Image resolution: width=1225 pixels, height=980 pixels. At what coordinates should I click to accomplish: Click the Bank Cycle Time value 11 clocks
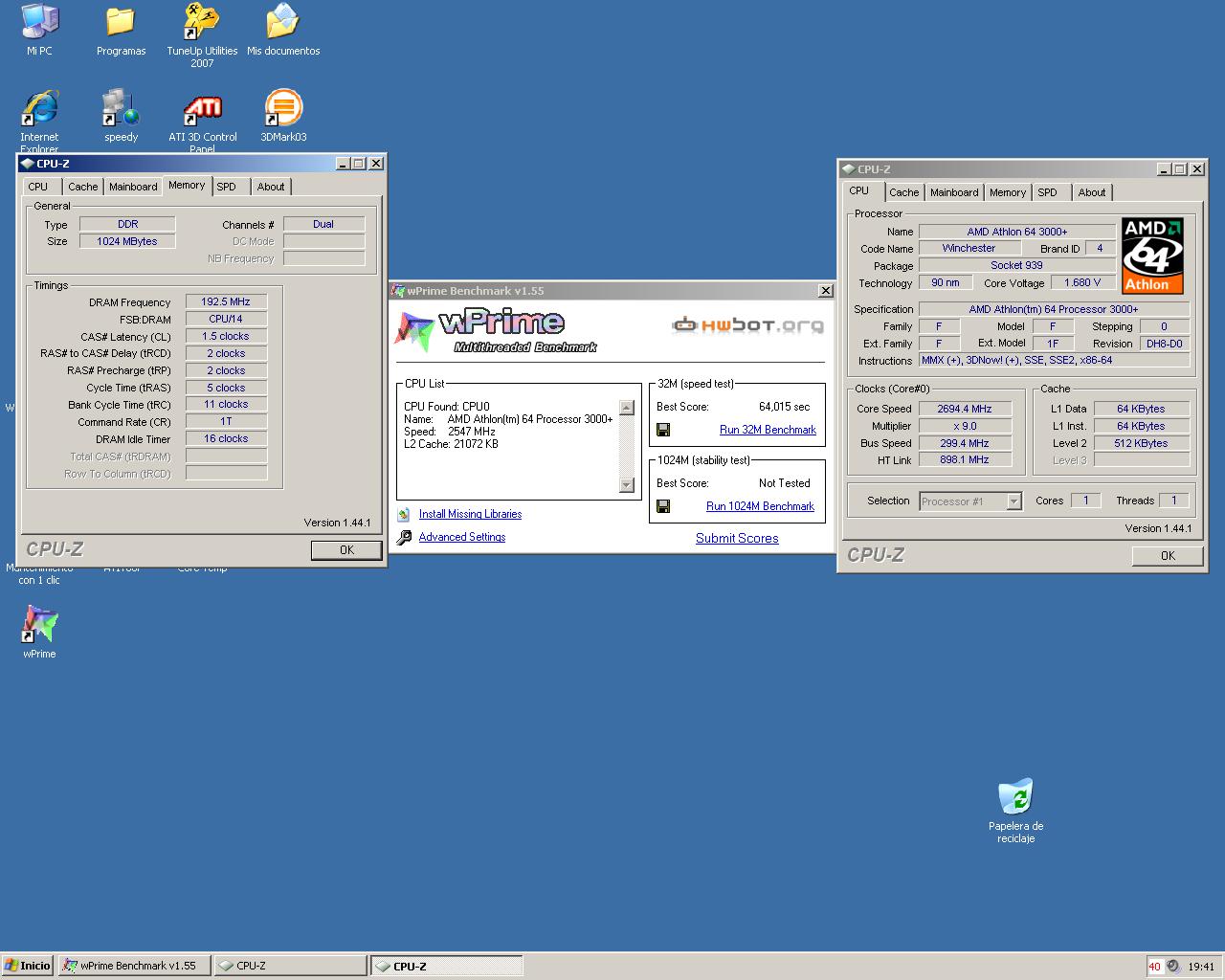[x=226, y=405]
